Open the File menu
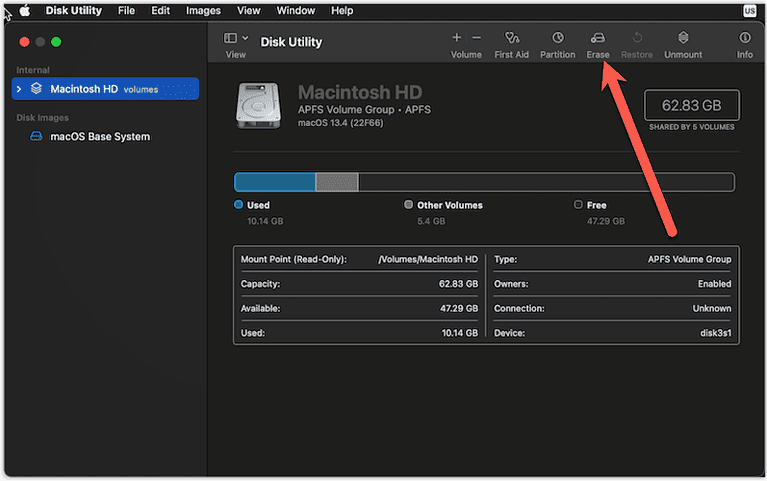Viewport: 767px width, 481px height. tap(126, 10)
